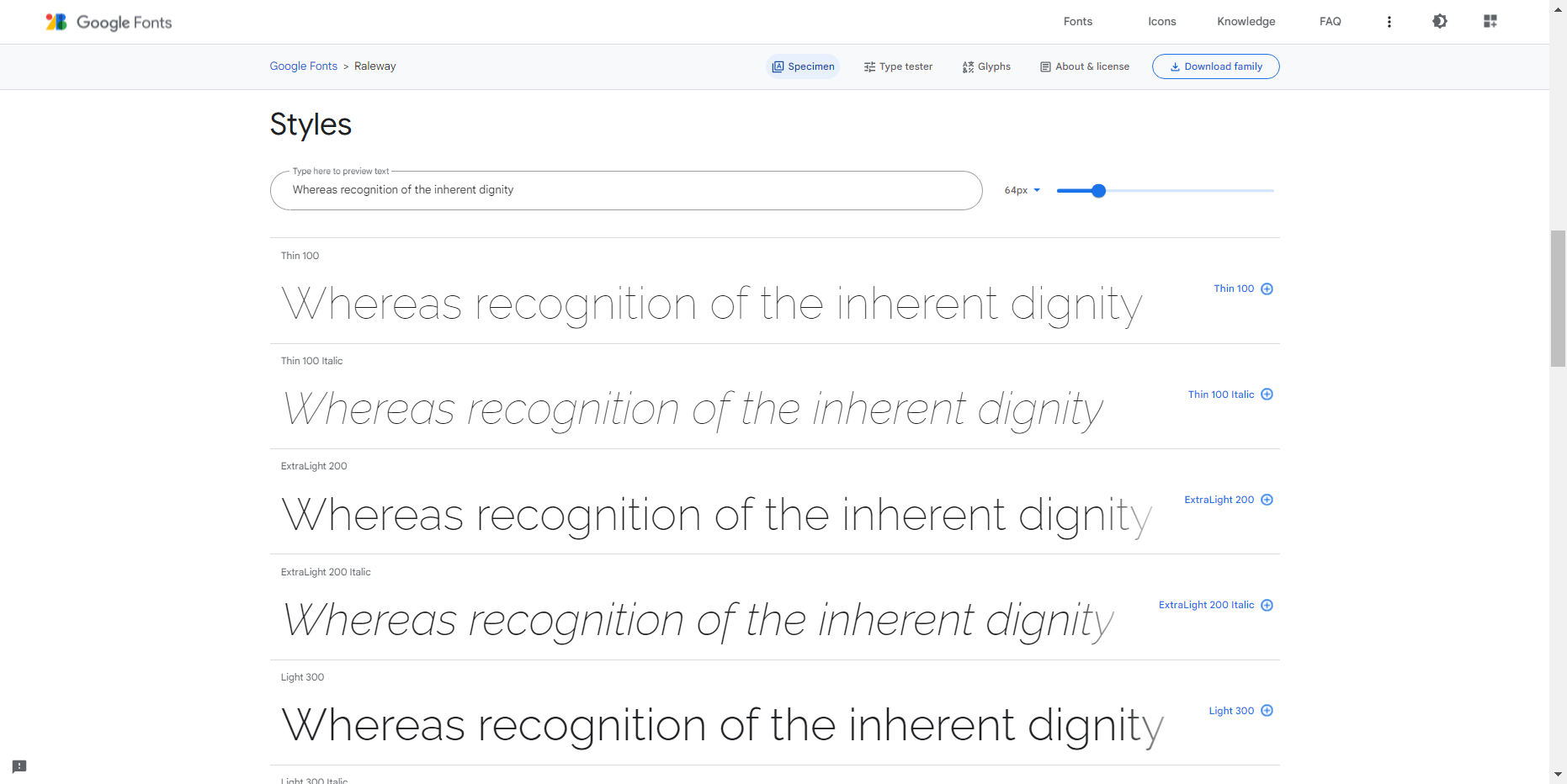This screenshot has width=1567, height=784.
Task: Open the three-dot more options menu
Action: [1389, 22]
